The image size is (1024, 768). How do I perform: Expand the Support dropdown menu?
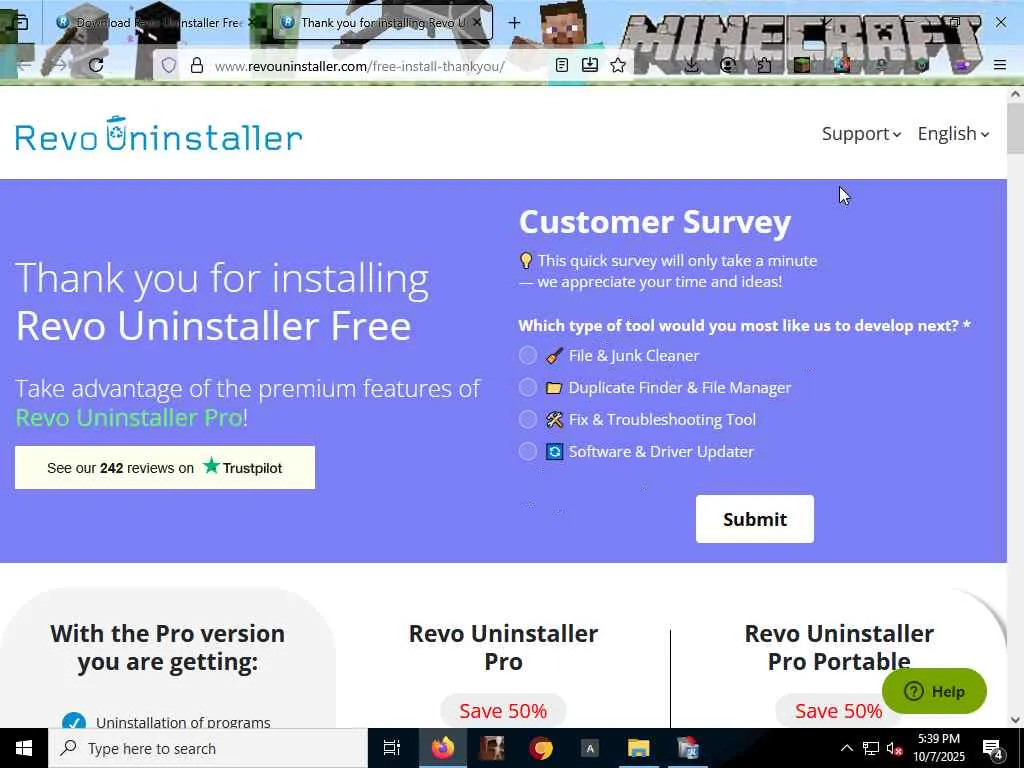pos(861,134)
